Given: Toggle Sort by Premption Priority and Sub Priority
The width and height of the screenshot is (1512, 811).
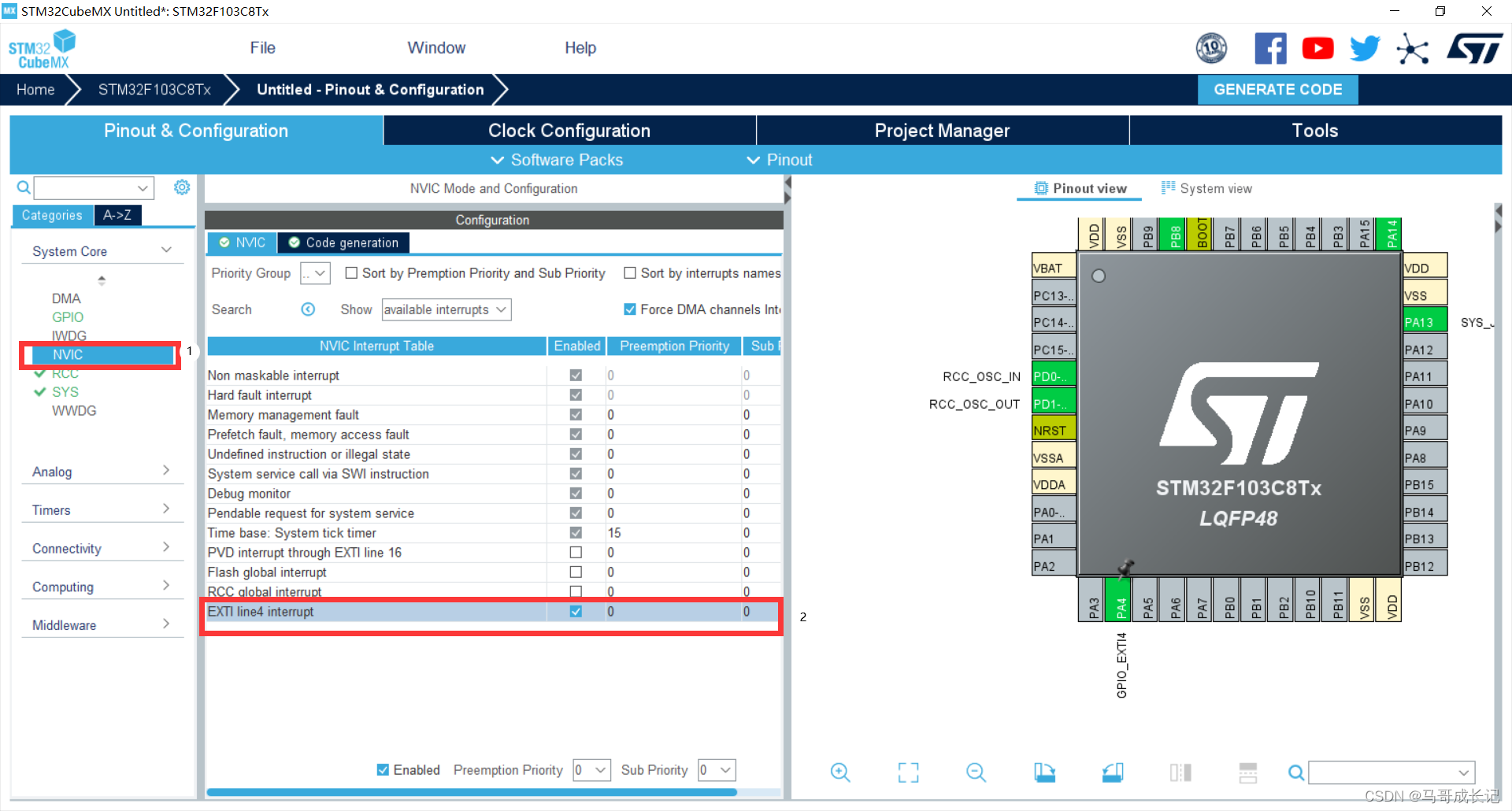Looking at the screenshot, I should click(x=352, y=273).
